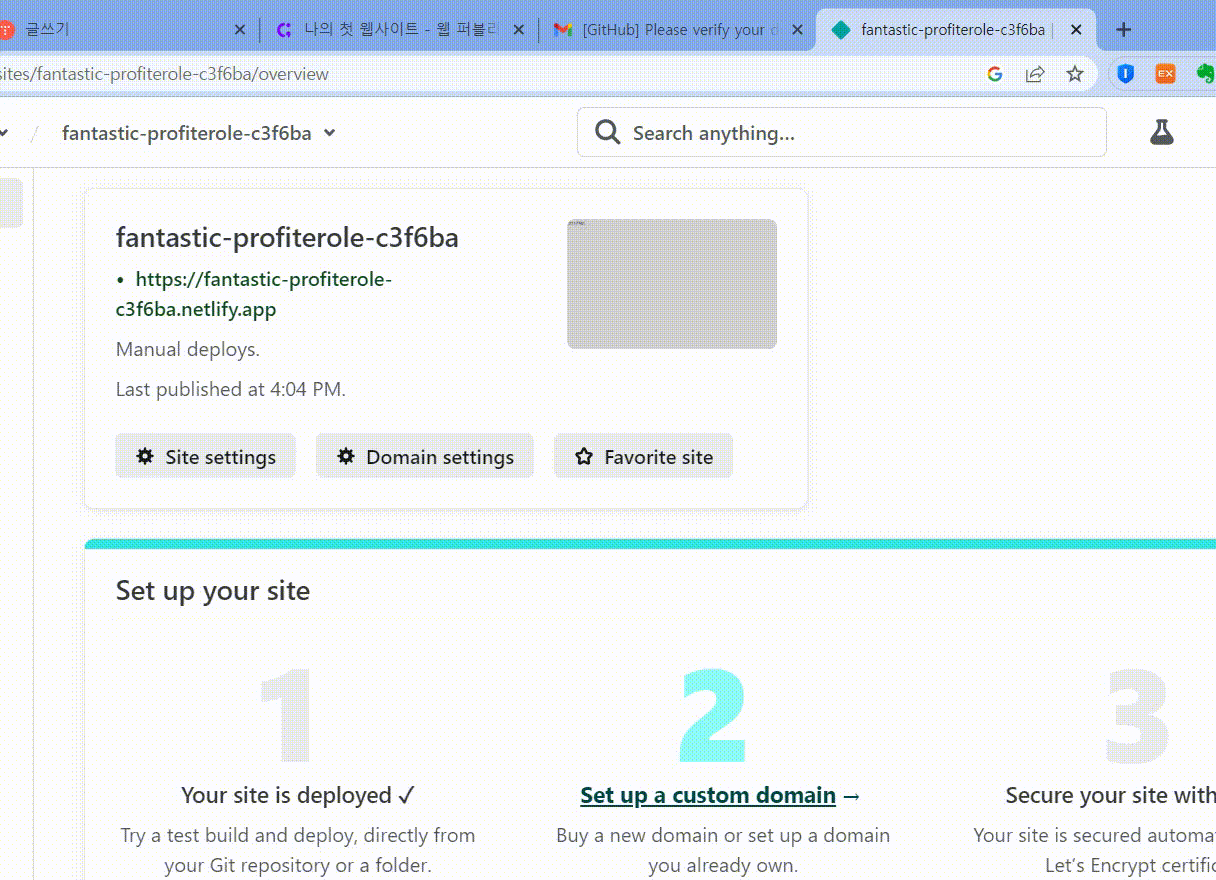
Task: Select the fantastic-profiterole-c3f6ba browser tab
Action: tap(955, 30)
